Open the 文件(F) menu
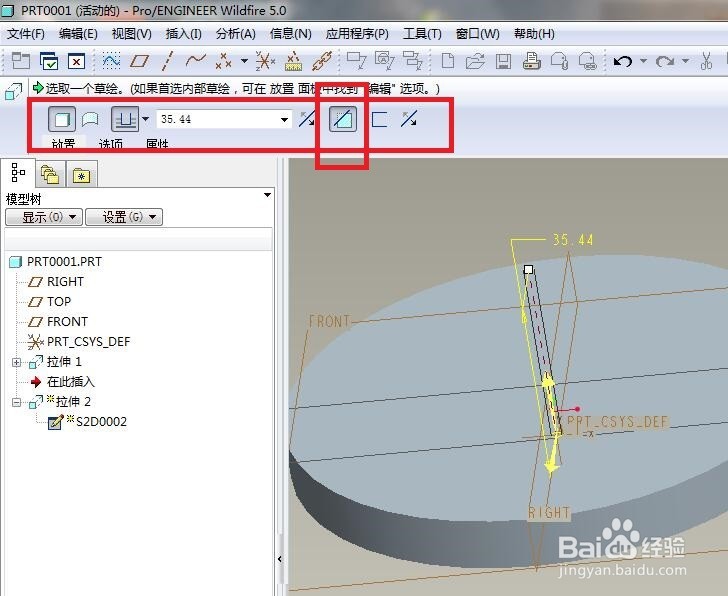Image resolution: width=728 pixels, height=596 pixels. (x=26, y=34)
